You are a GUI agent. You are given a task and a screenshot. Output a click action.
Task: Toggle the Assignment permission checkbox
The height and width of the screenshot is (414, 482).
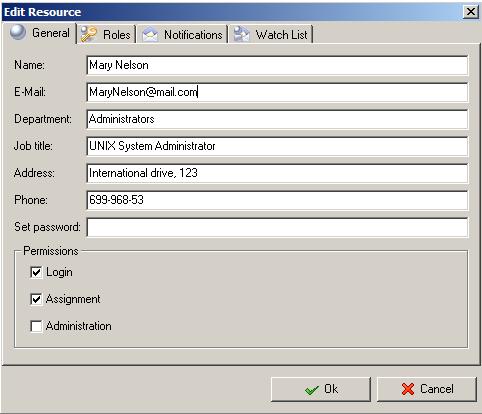click(x=36, y=299)
